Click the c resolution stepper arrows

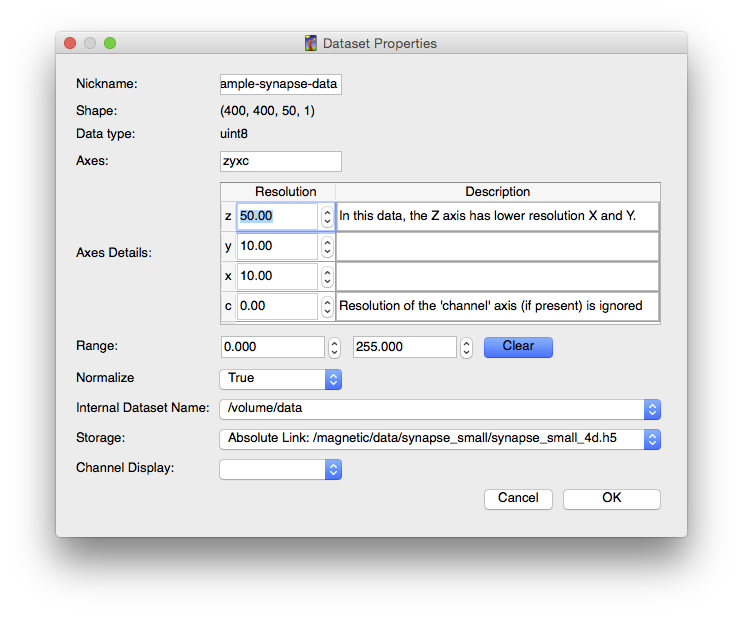pyautogui.click(x=327, y=306)
